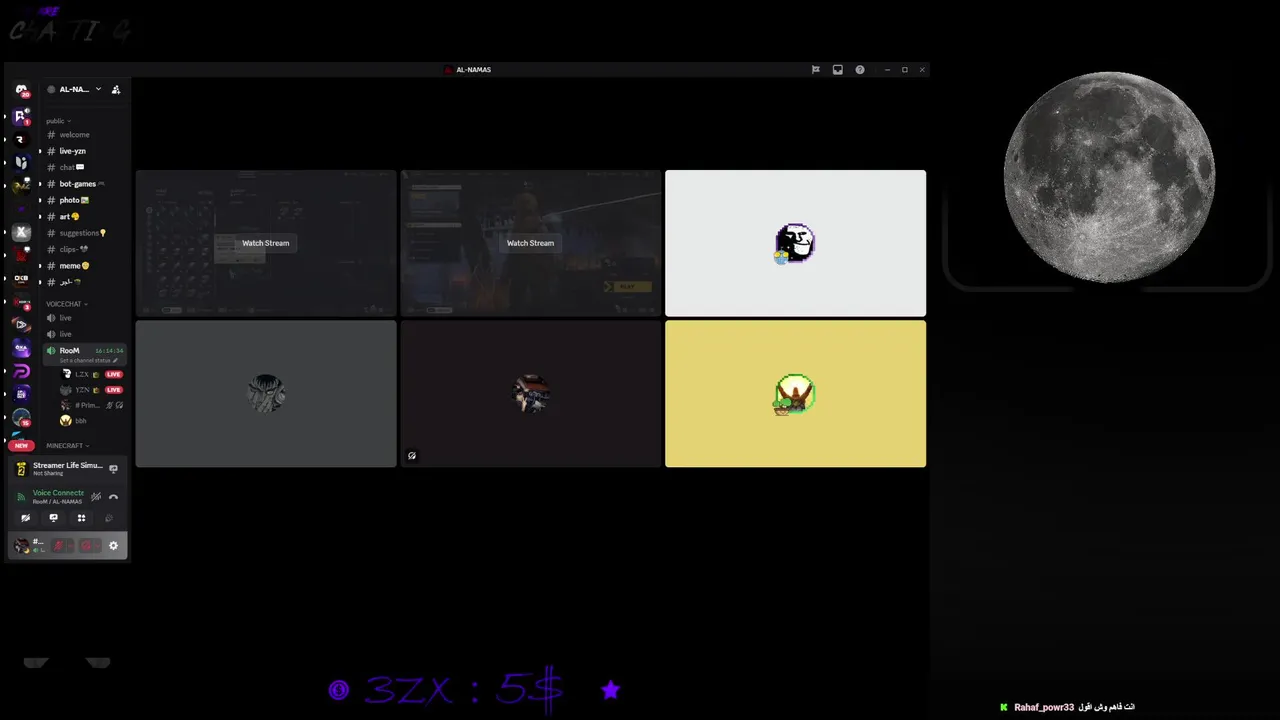Viewport: 1280px width, 720px height.
Task: Toggle noise suppression next to Voice Connected
Action: pyautogui.click(x=96, y=497)
